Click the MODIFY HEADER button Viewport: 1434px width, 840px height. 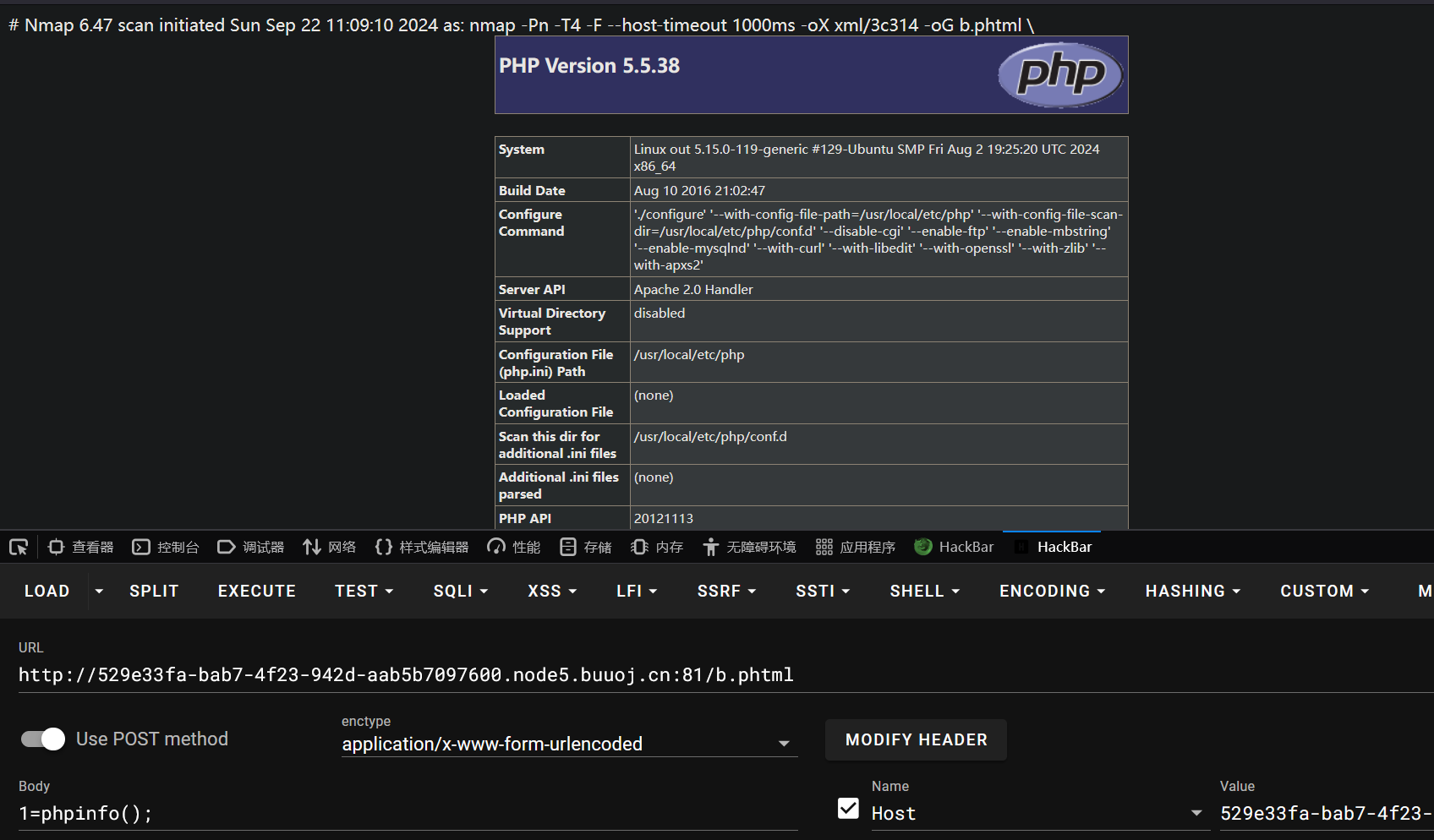[x=916, y=739]
